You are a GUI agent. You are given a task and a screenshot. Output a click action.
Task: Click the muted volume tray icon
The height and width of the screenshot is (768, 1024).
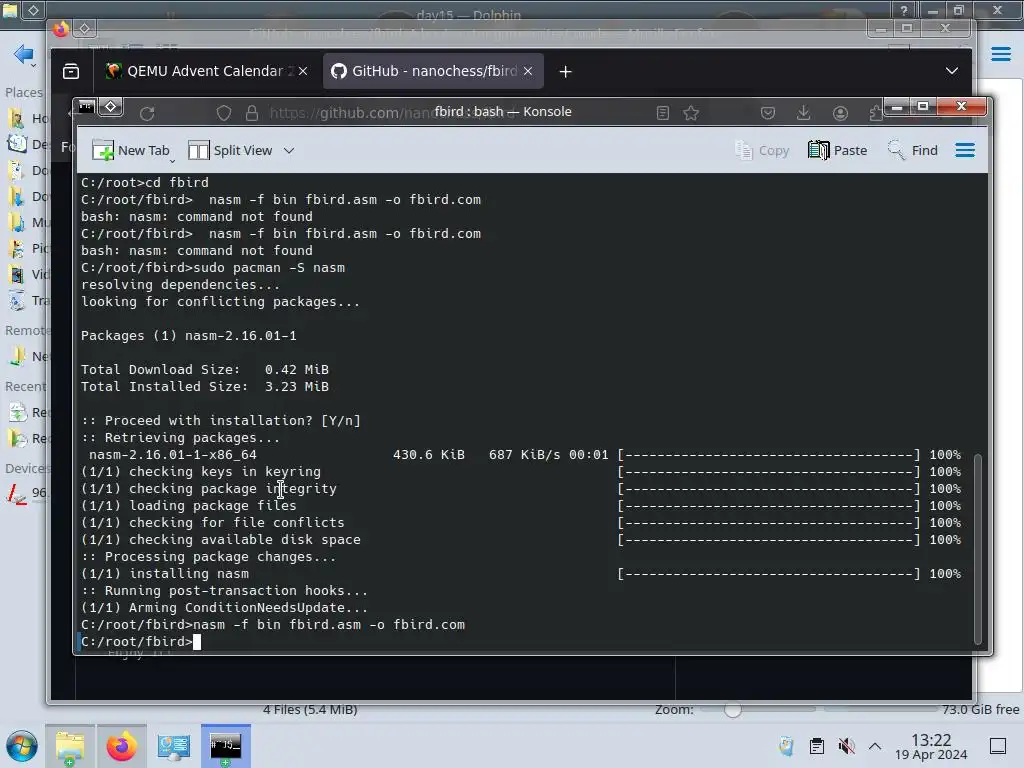pos(846,746)
